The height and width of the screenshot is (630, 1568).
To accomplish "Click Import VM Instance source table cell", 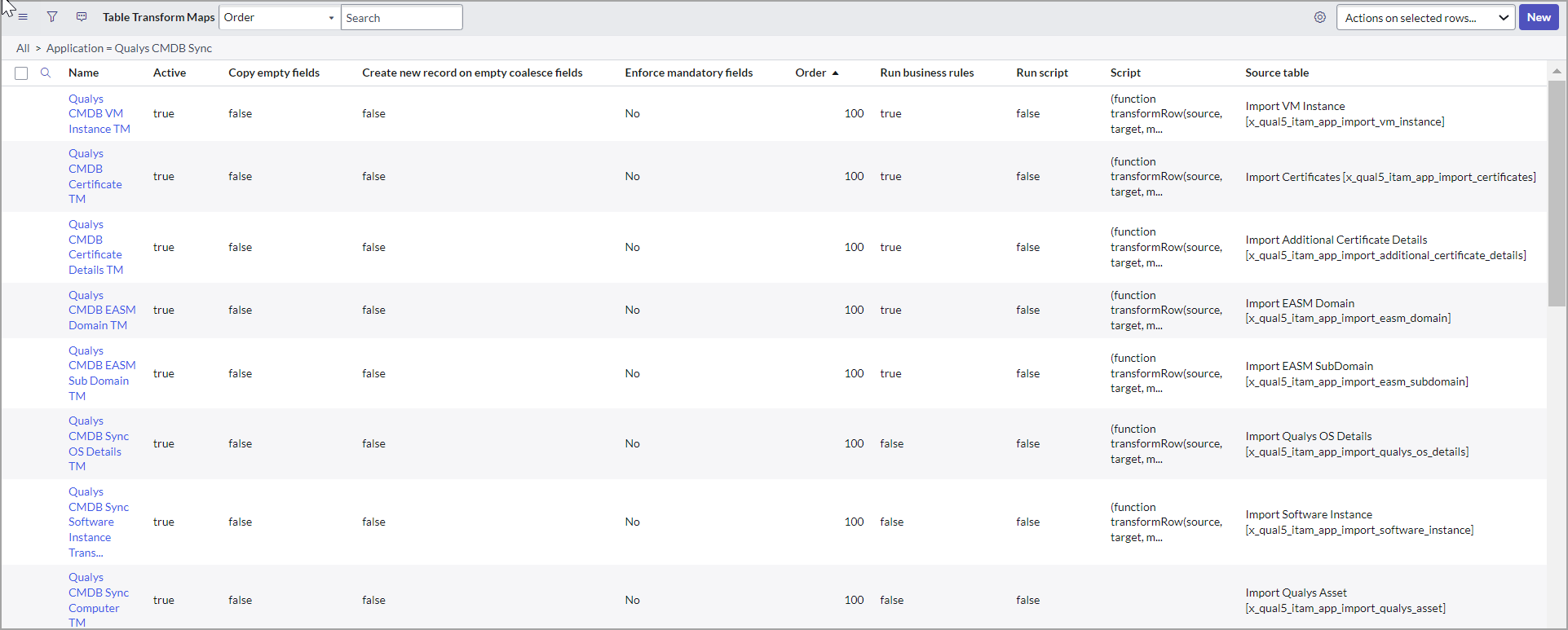I will click(1345, 114).
